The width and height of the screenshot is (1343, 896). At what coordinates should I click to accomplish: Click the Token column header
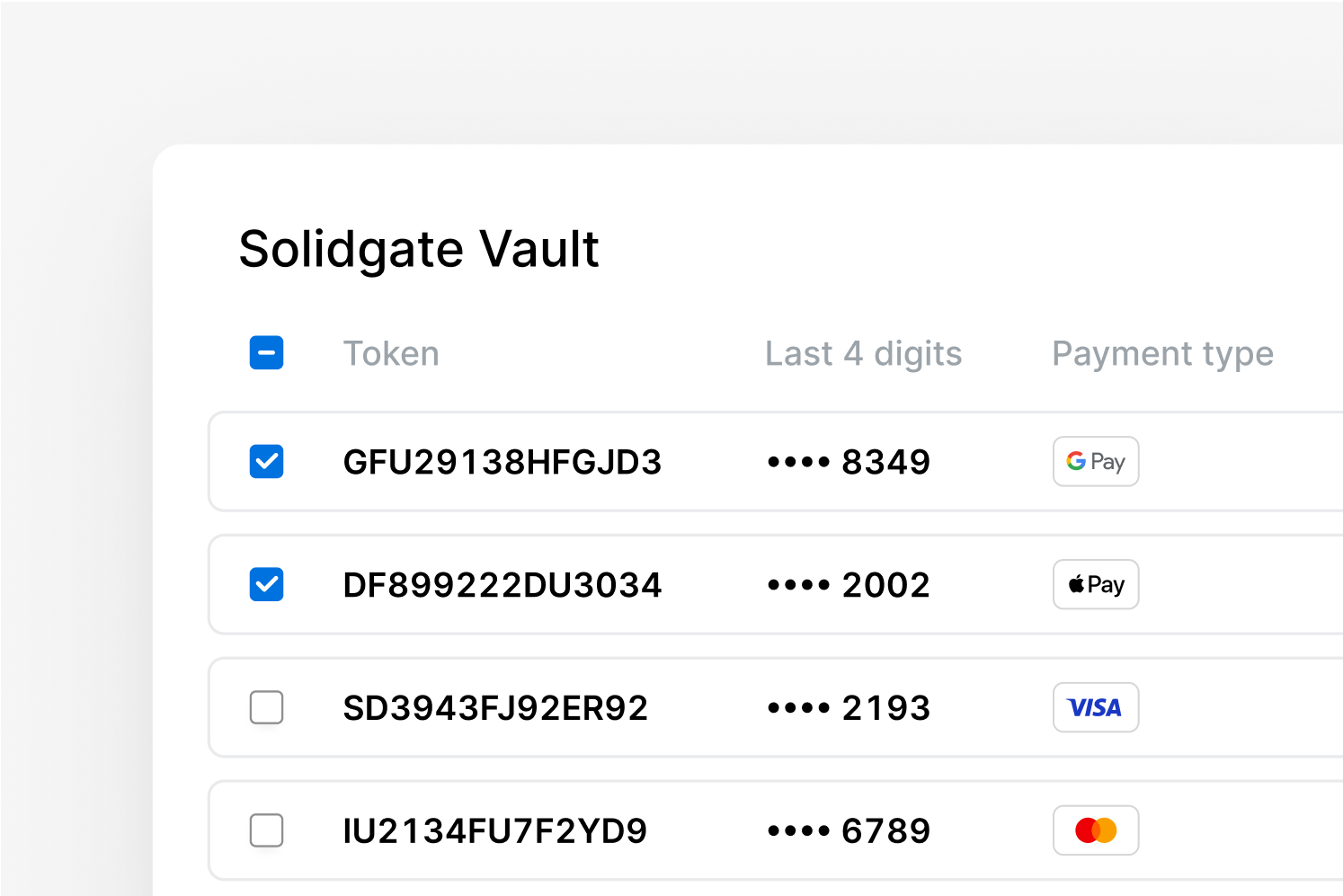point(391,352)
